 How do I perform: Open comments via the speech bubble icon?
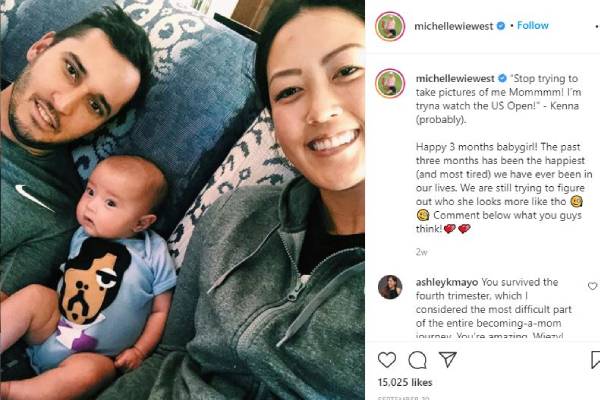coord(417,360)
